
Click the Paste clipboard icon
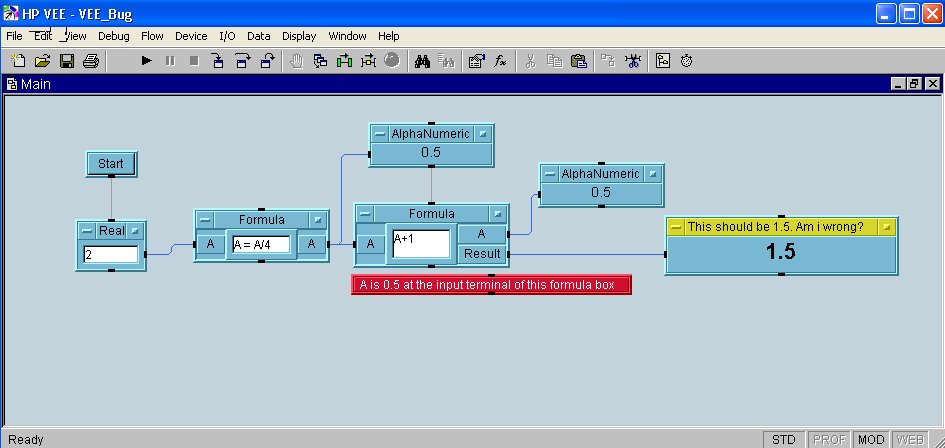coord(579,61)
